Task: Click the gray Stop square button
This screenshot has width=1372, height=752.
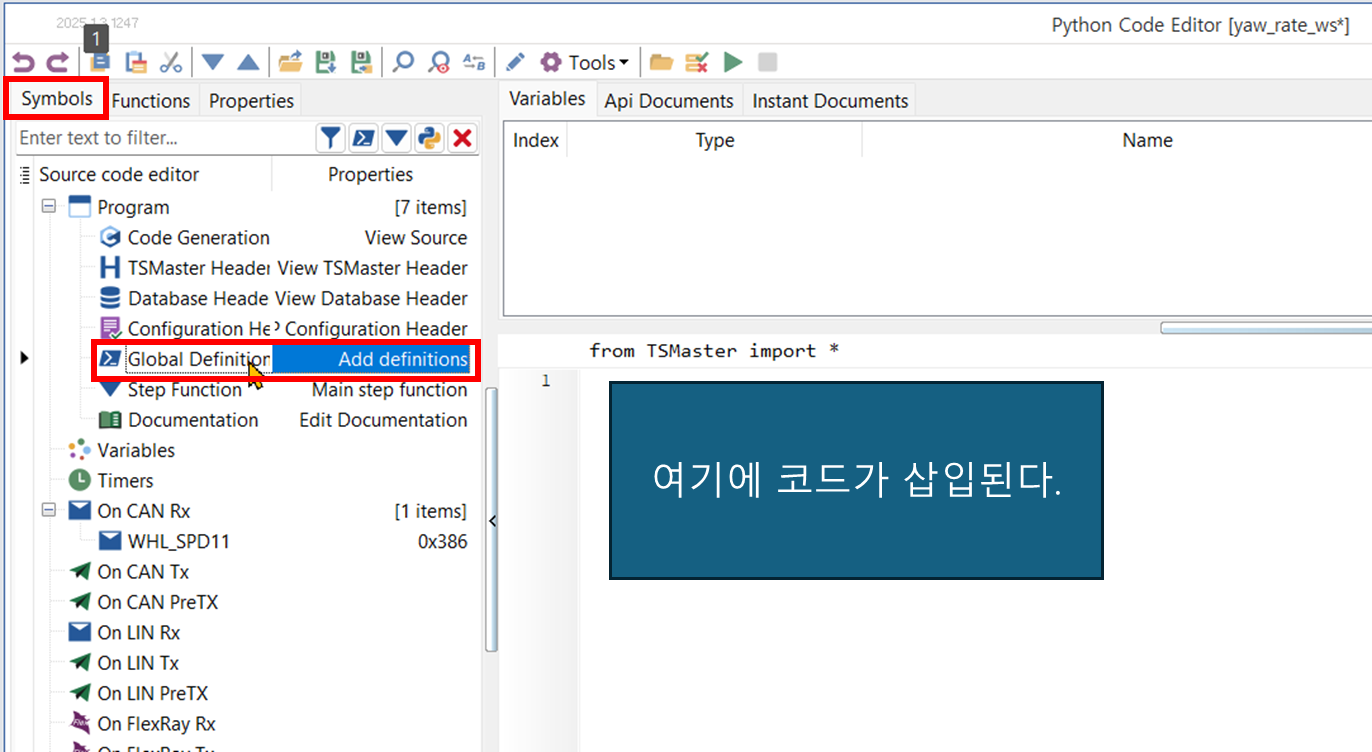Action: pos(767,63)
